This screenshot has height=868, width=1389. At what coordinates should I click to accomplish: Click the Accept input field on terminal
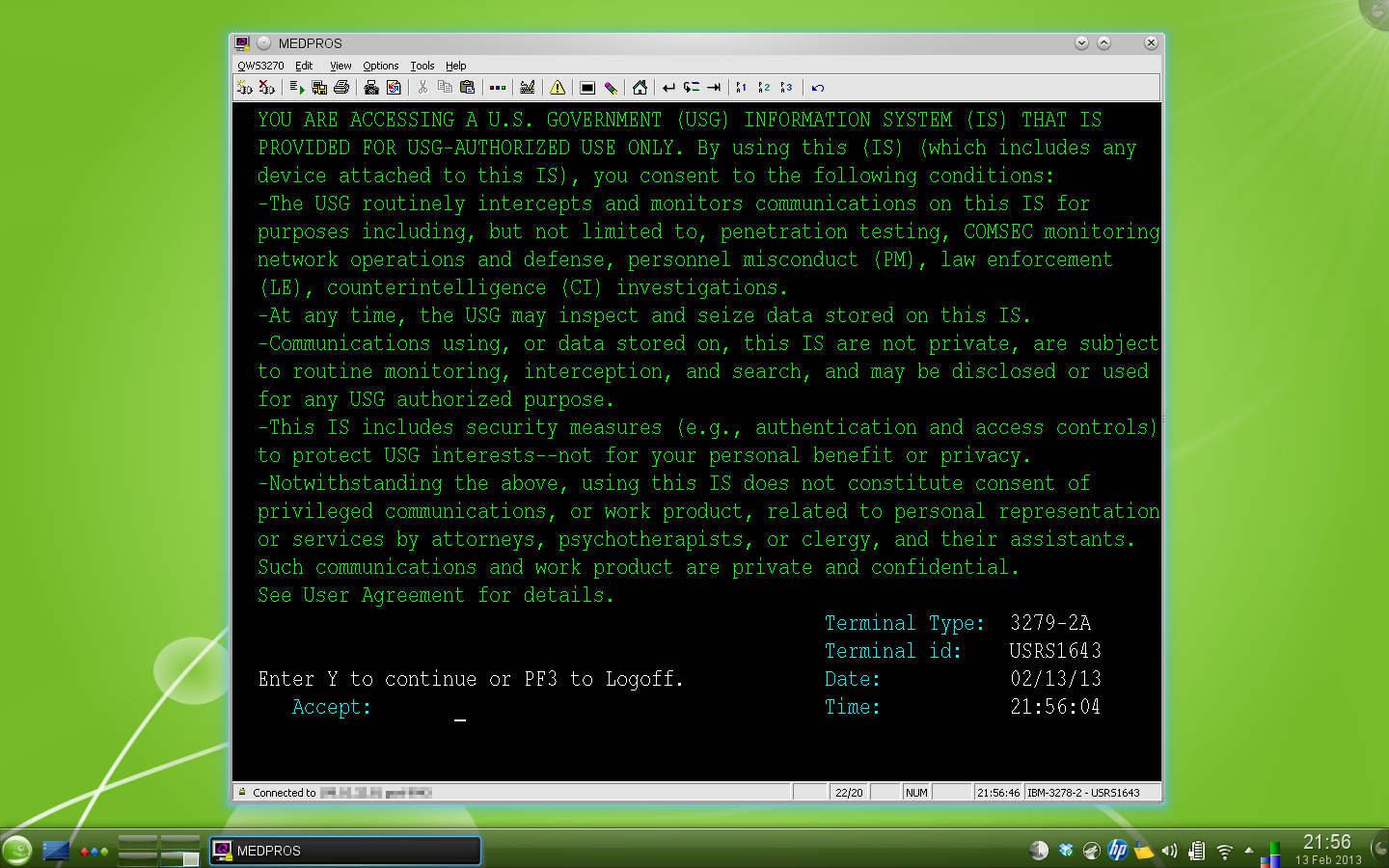coord(460,708)
